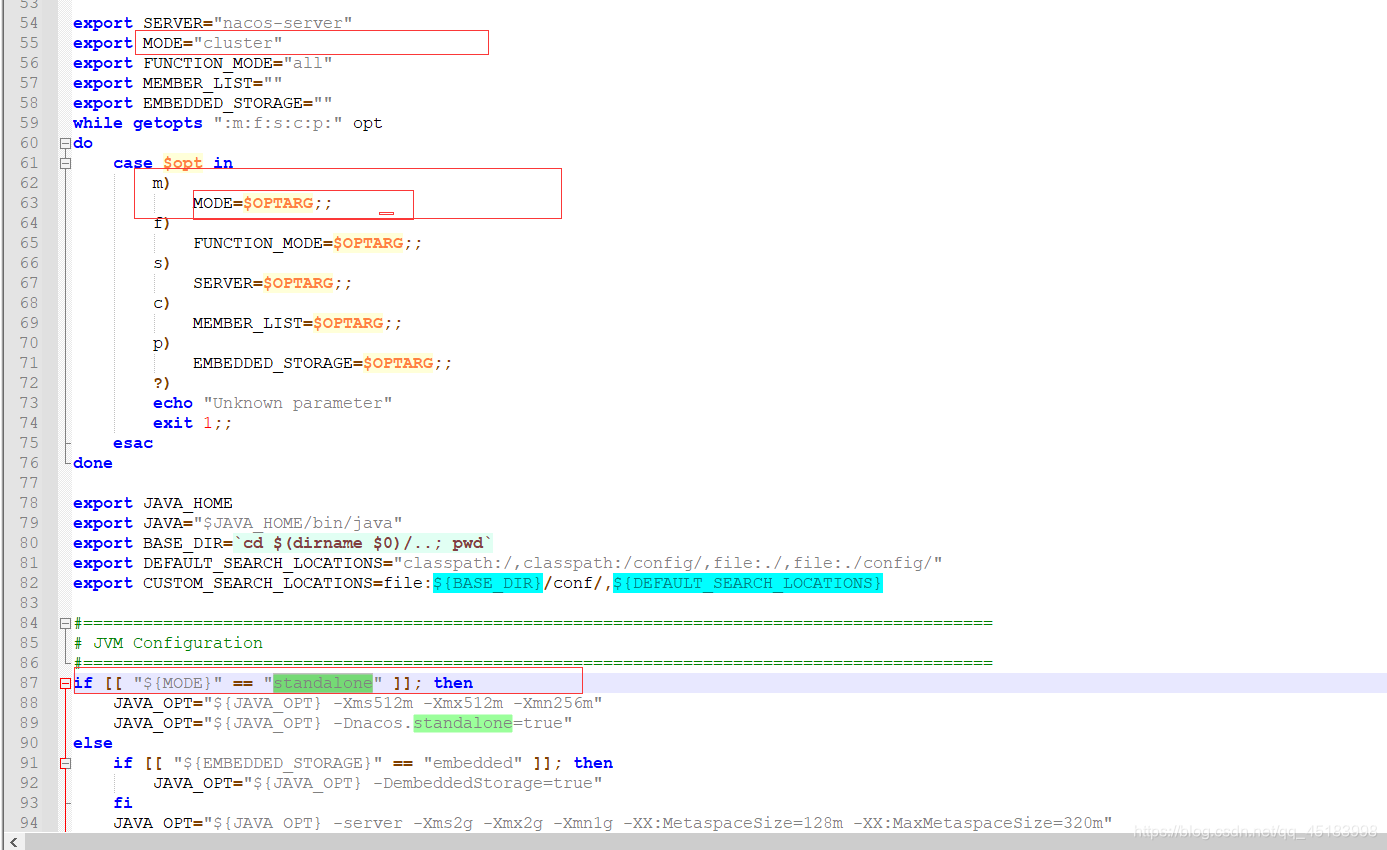
Task: Collapse the fold at line 87 MODE if-statement
Action: 66,683
